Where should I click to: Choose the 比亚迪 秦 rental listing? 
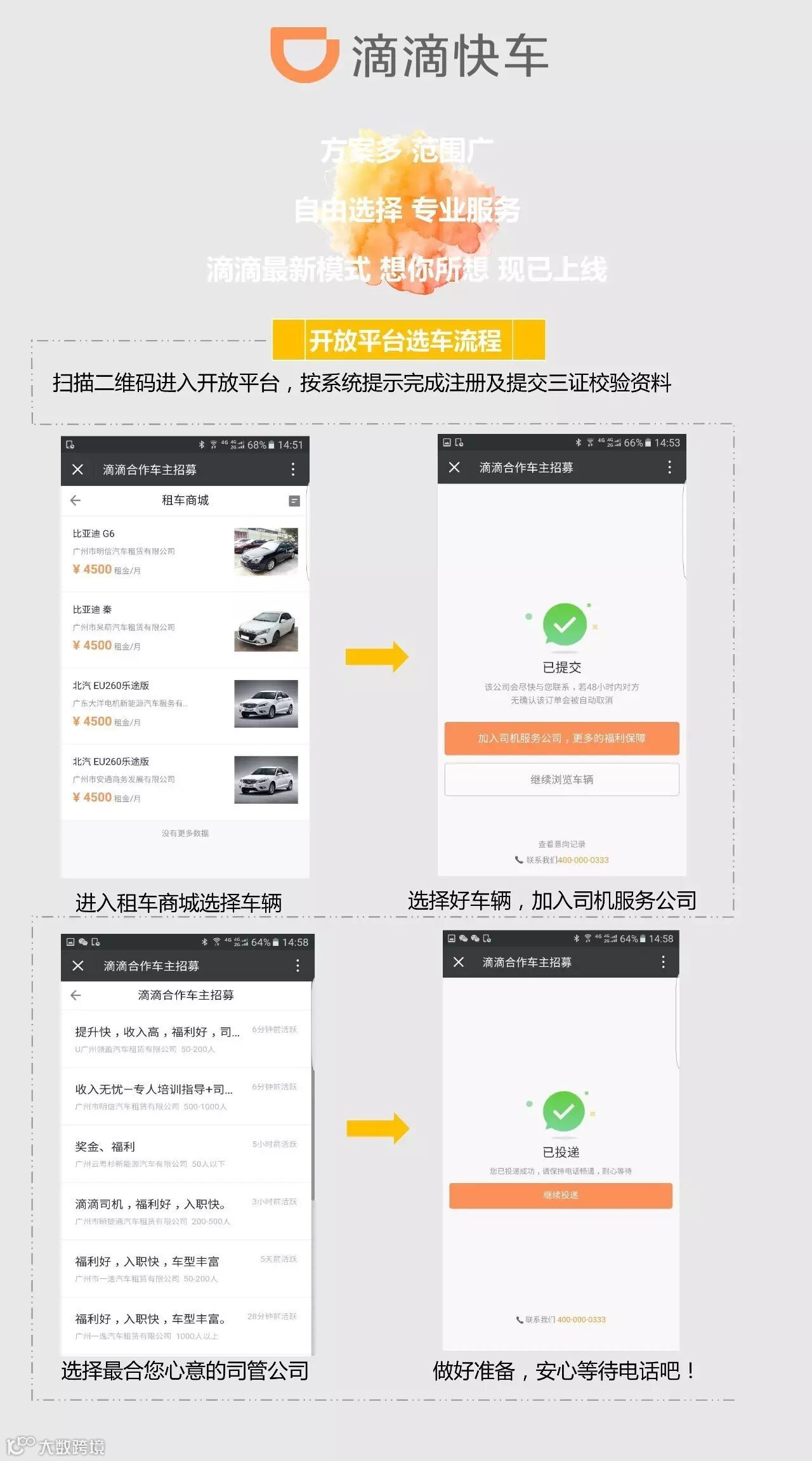[185, 629]
